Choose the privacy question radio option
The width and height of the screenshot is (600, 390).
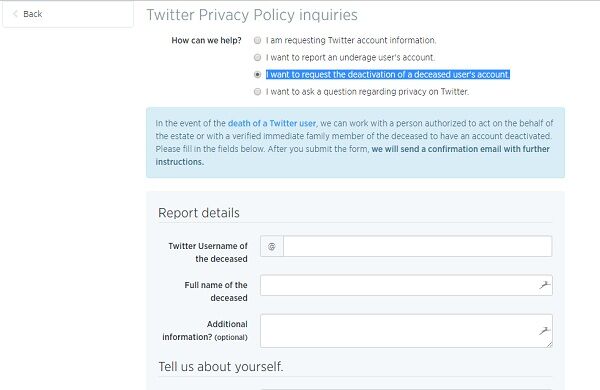(x=258, y=91)
